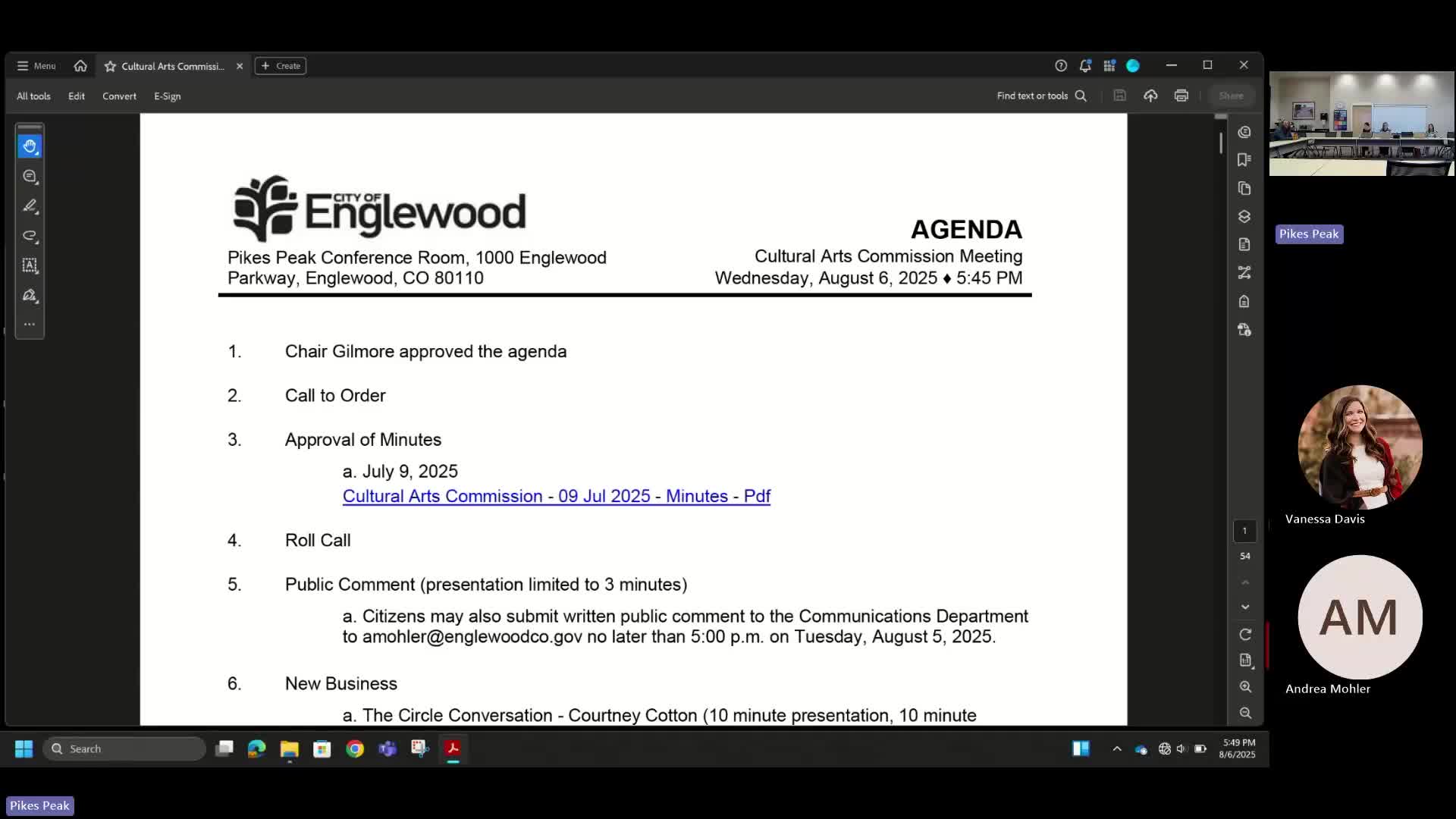Switch to Cultural Arts Commission document tab
The height and width of the screenshot is (819, 1456).
coord(172,66)
